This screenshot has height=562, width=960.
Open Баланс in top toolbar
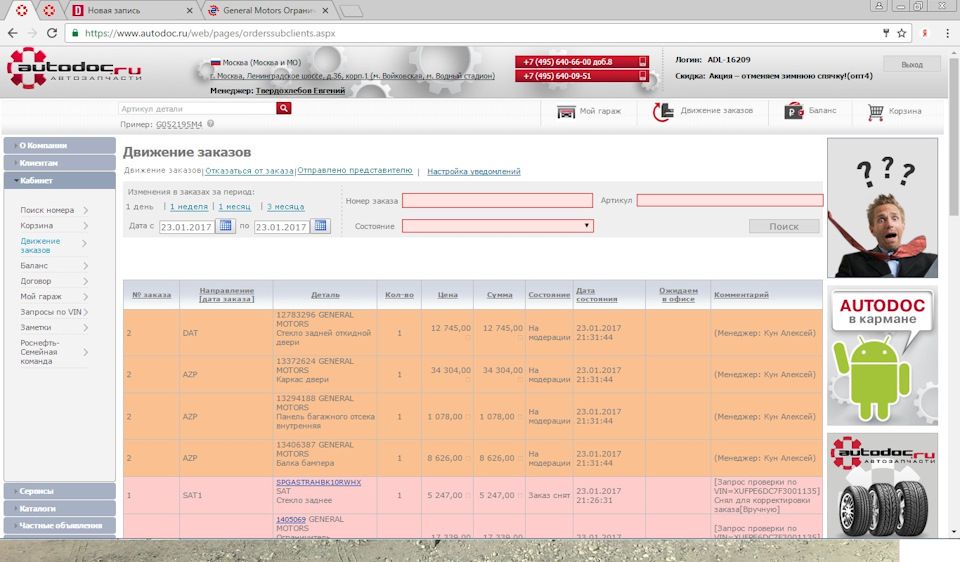point(810,111)
